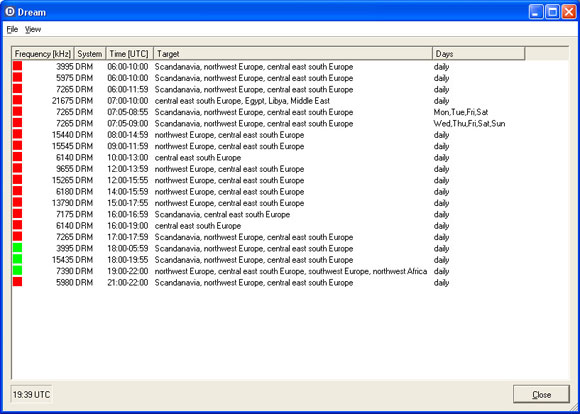Select green status square for 3995 kHz 18:00
The height and width of the screenshot is (414, 580).
click(17, 248)
